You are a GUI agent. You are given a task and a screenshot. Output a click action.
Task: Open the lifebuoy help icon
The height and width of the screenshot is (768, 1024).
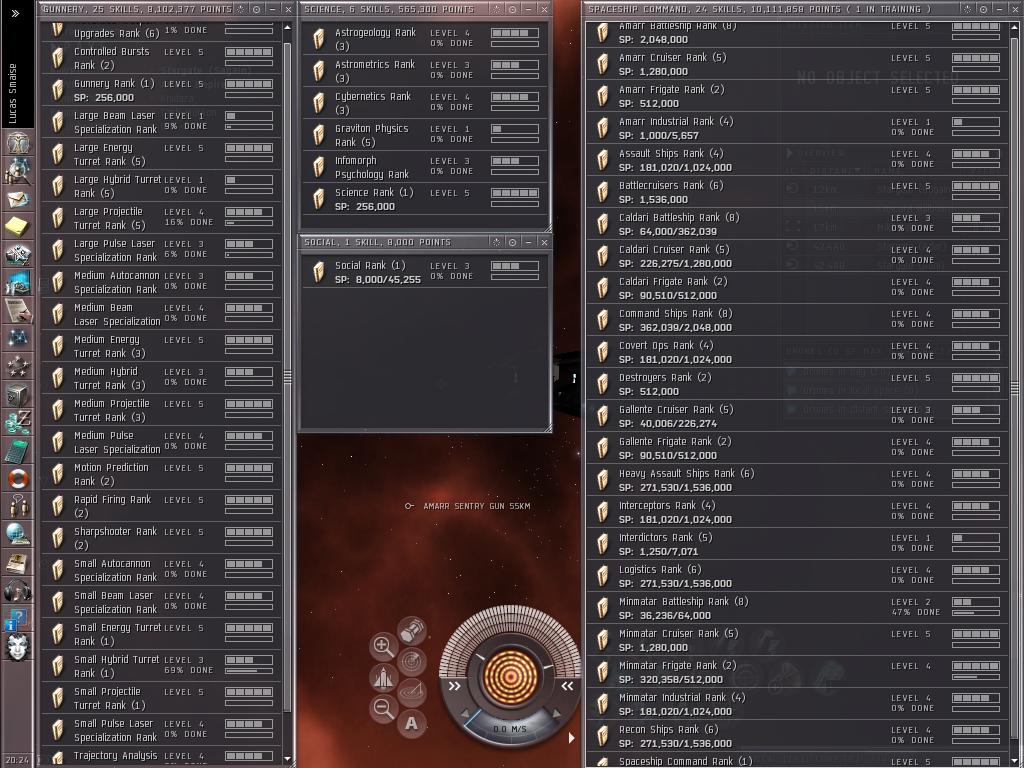coord(18,479)
